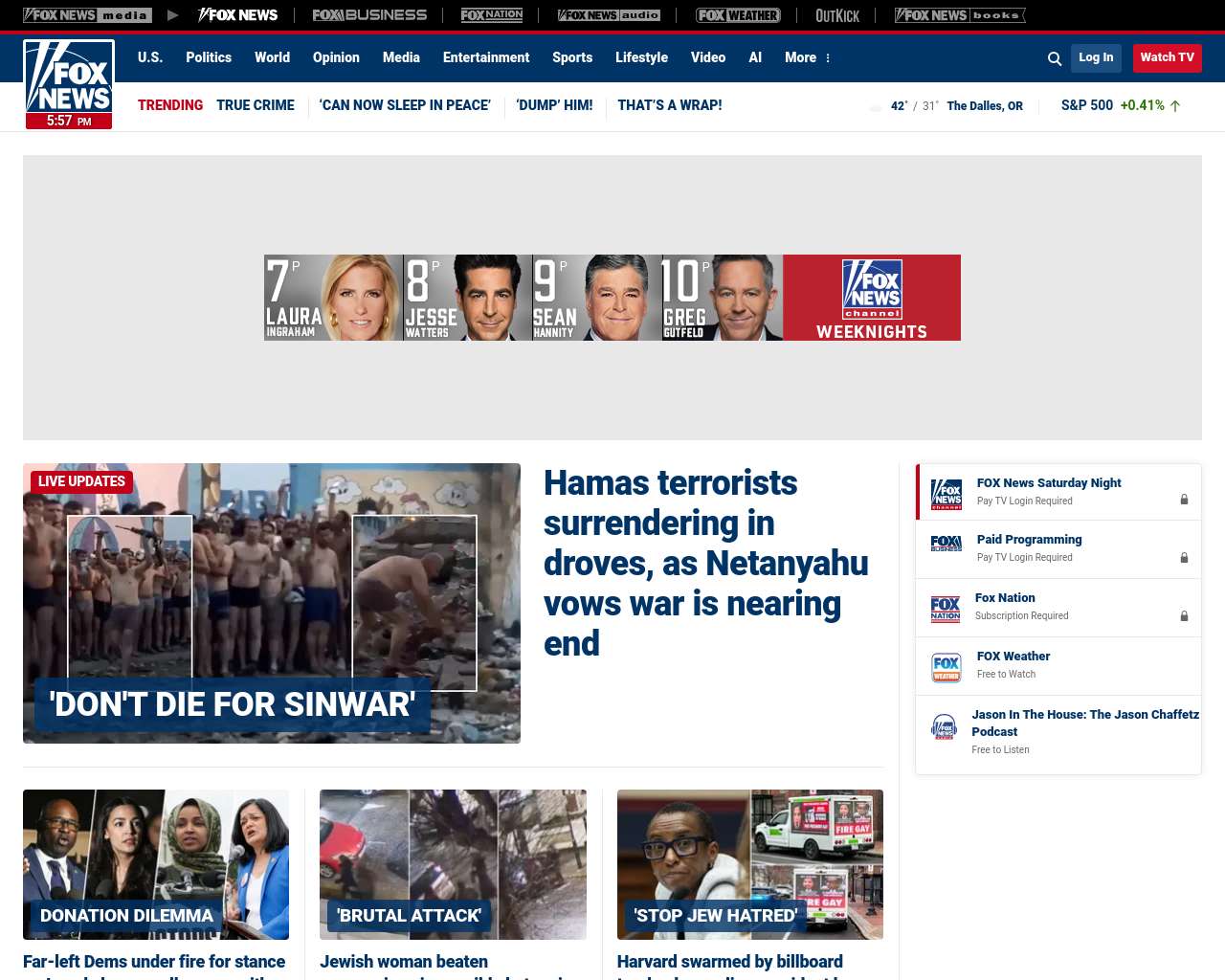Viewport: 1225px width, 980px height.
Task: Click Fox News Radio podcast icon
Action: [944, 727]
